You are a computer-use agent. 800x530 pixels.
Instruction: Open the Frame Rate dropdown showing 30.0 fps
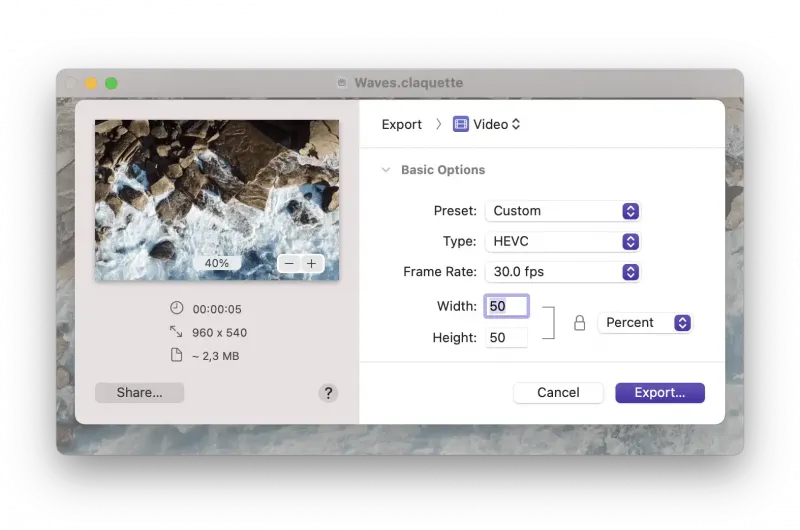[x=563, y=272]
